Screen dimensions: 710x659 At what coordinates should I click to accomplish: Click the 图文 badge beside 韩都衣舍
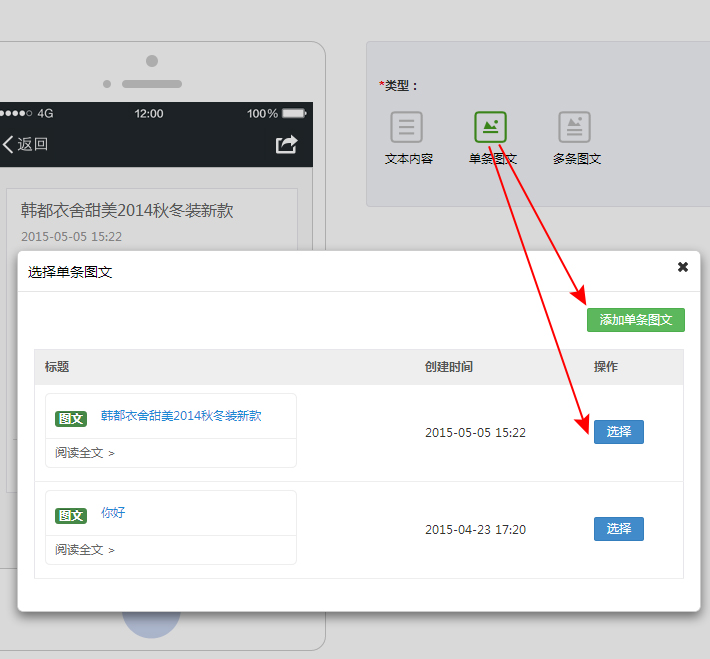tap(71, 419)
